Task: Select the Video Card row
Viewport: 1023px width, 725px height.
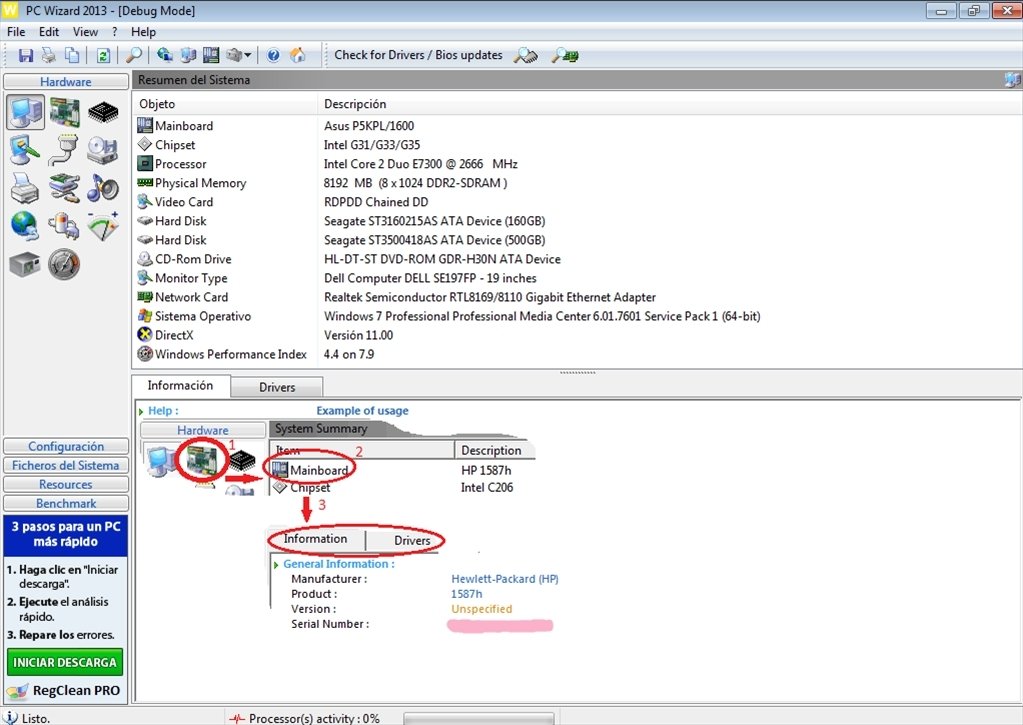Action: (x=577, y=202)
